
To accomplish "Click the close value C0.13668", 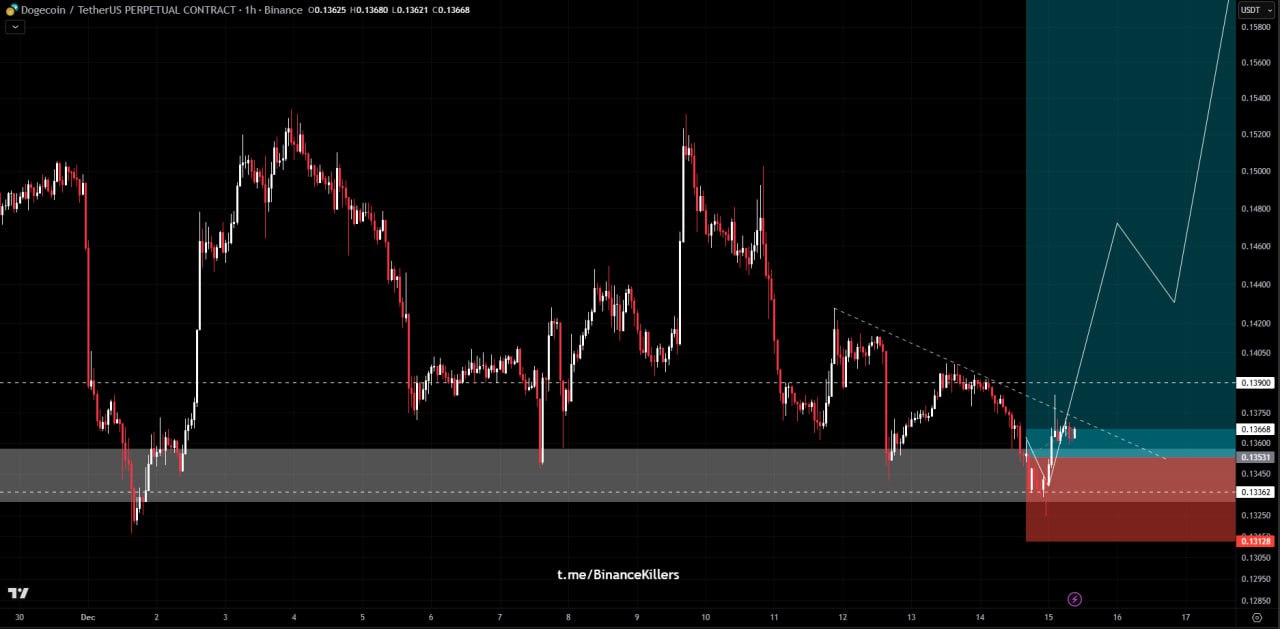I will tap(450, 10).
